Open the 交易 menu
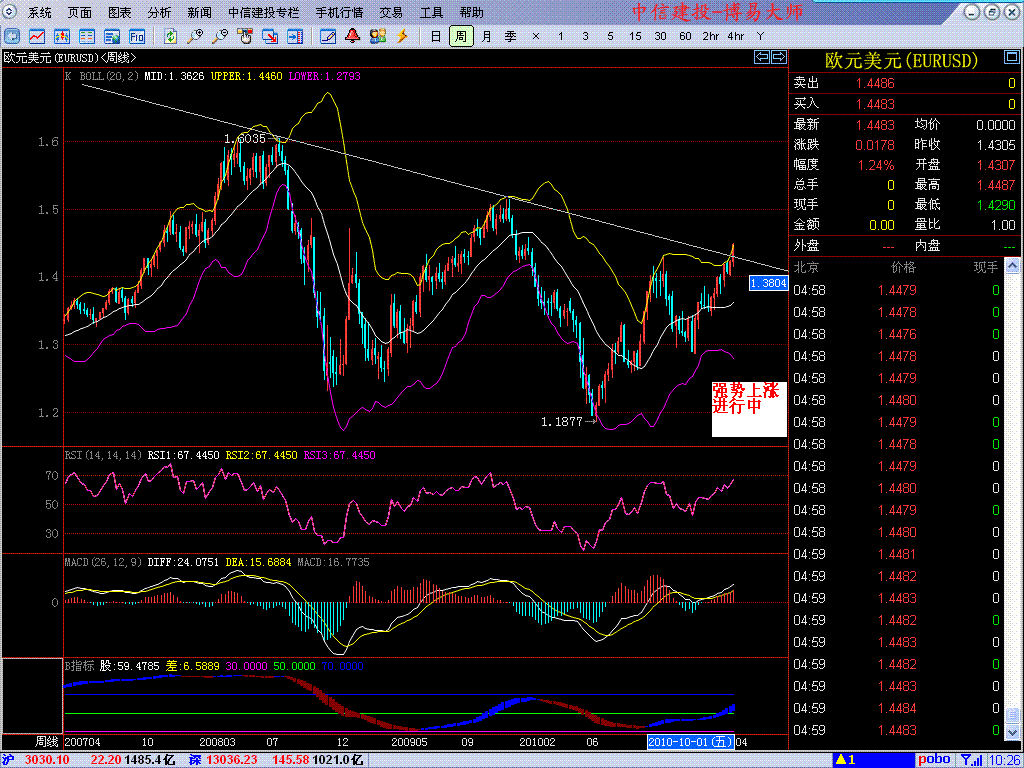Viewport: 1024px width, 768px height. coord(391,12)
